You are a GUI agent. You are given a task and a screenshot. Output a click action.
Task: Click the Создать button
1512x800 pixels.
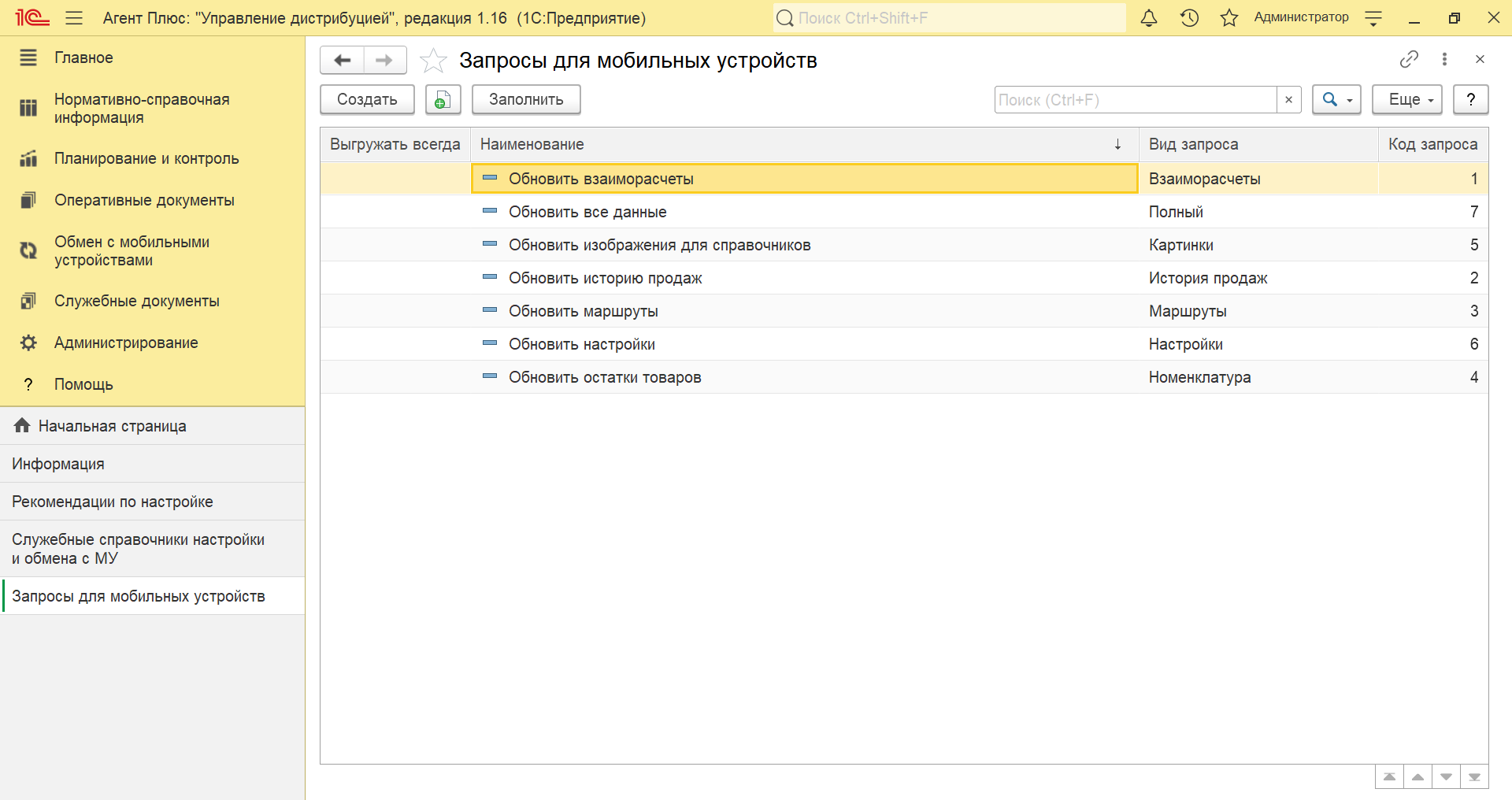pos(367,100)
